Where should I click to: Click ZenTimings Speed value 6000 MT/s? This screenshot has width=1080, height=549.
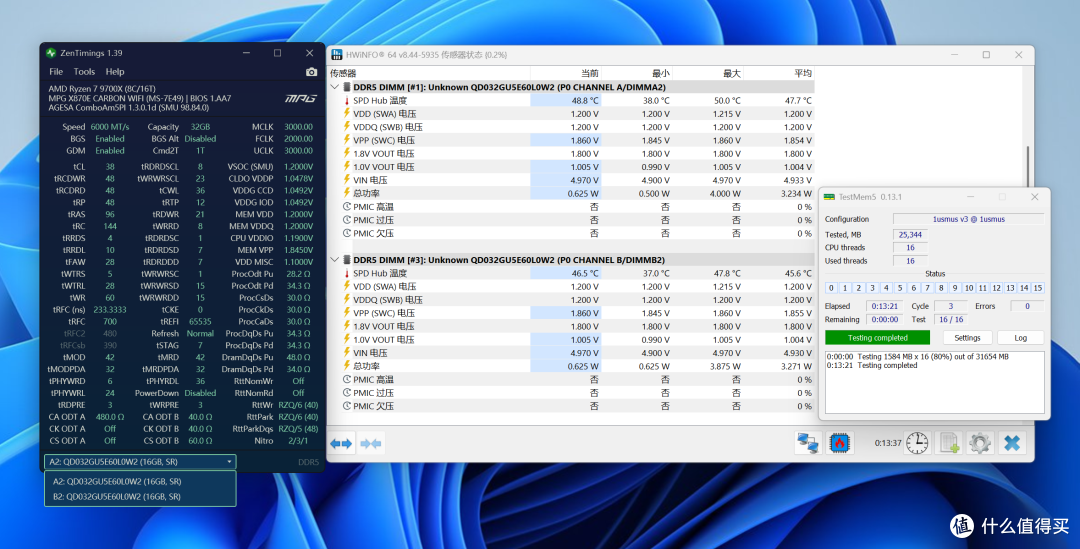(x=110, y=127)
